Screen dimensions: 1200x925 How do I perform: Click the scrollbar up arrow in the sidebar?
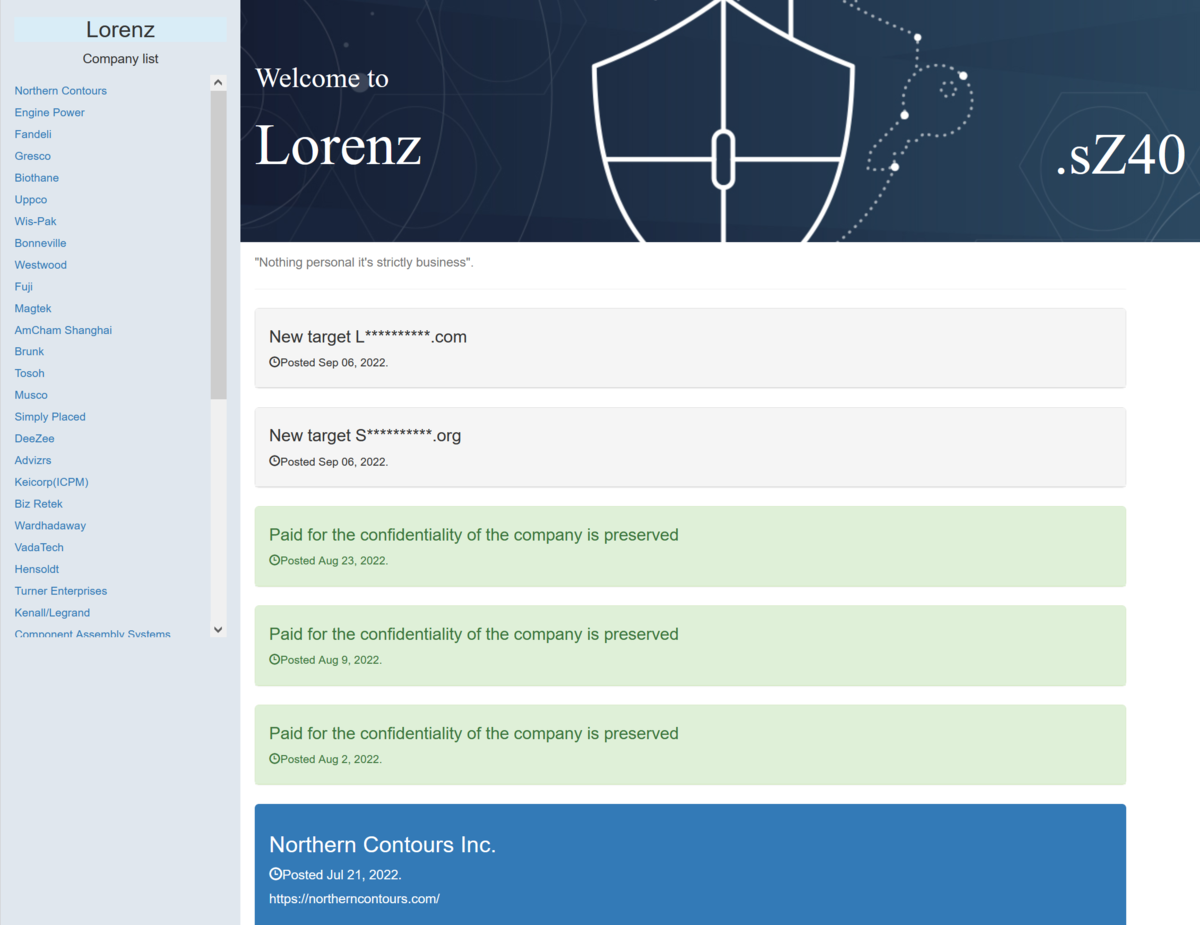click(x=218, y=81)
